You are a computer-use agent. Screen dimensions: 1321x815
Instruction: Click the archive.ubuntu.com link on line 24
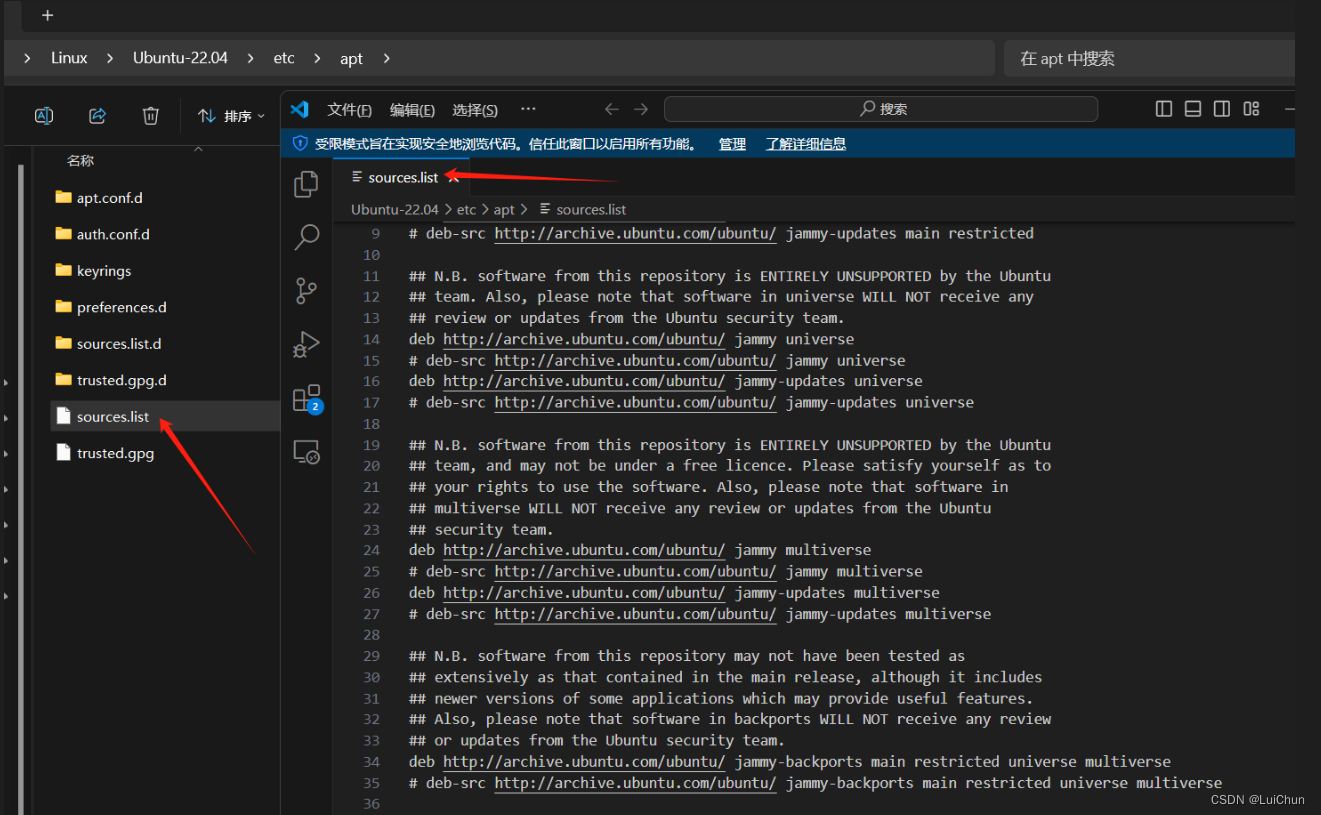(x=584, y=550)
